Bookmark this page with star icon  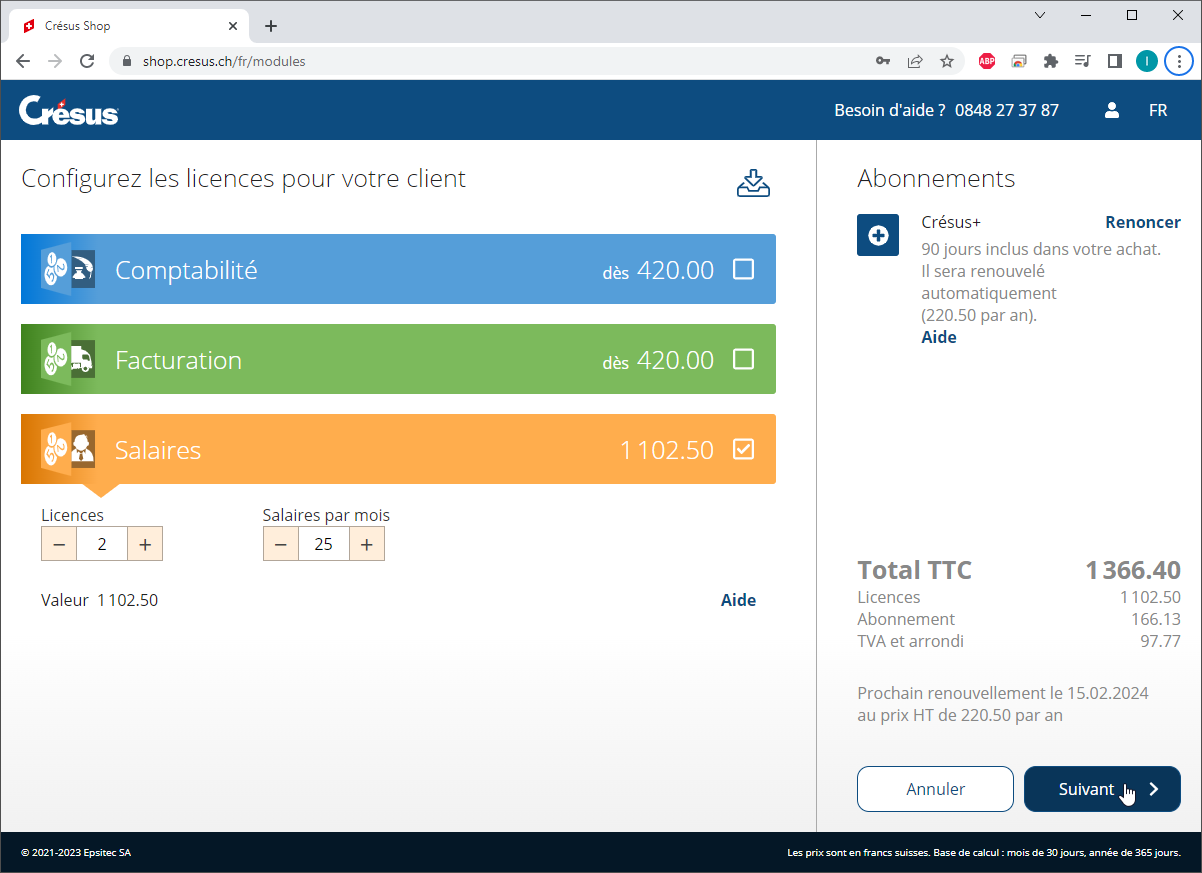click(946, 61)
